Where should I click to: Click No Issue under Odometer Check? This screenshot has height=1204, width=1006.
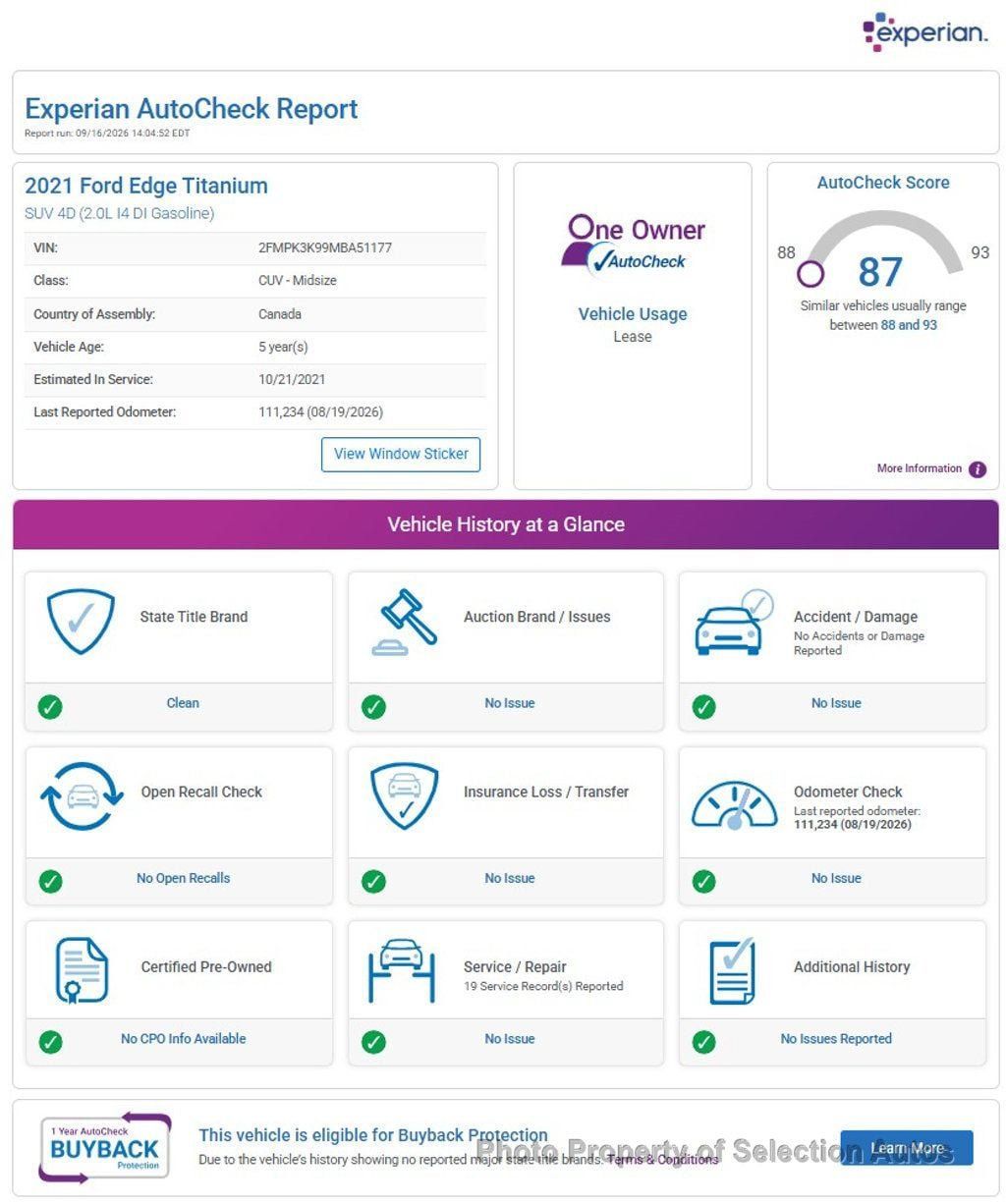(836, 878)
